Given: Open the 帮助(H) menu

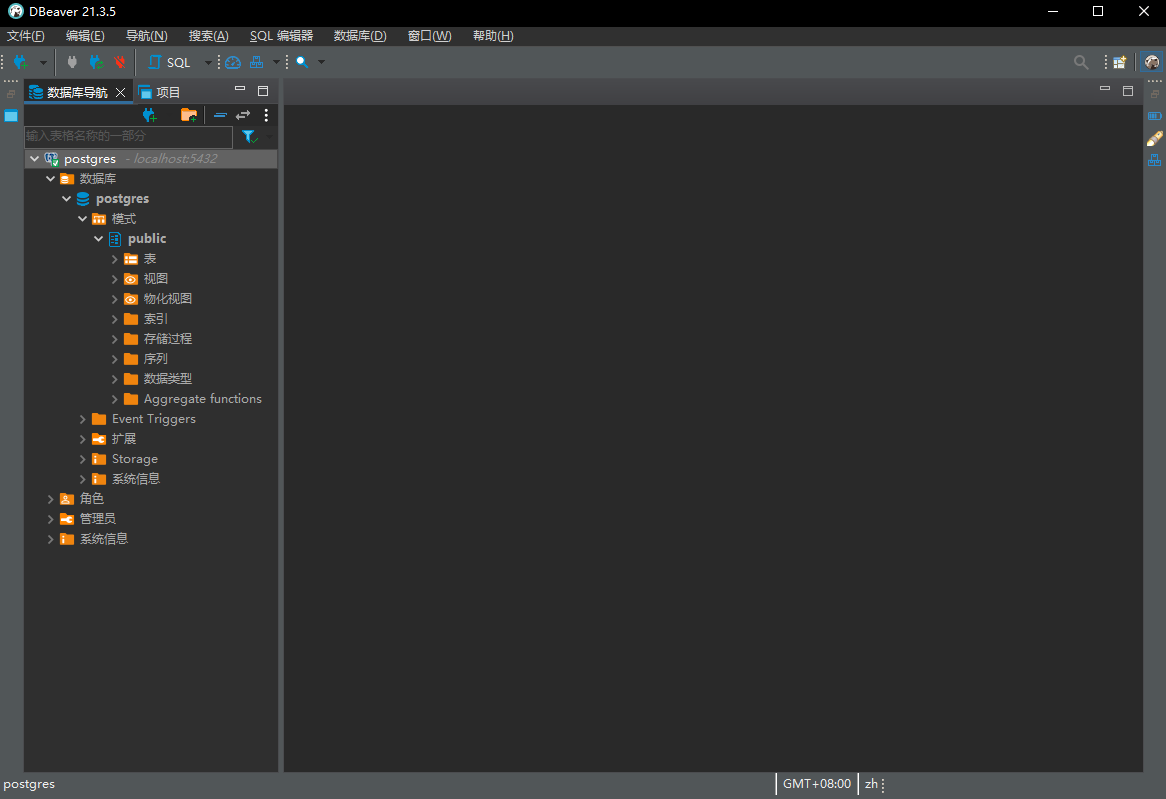Looking at the screenshot, I should (493, 36).
